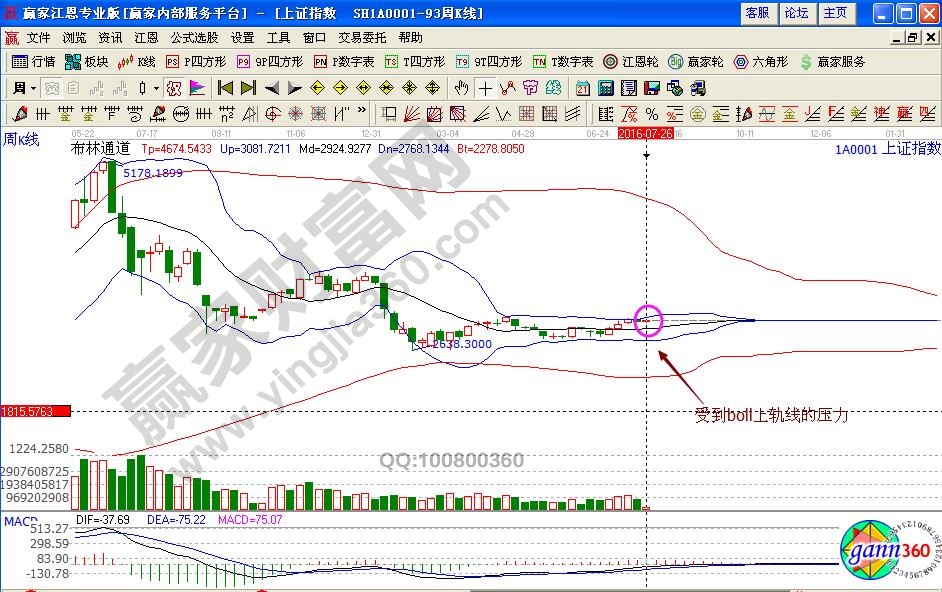The width and height of the screenshot is (942, 592).
Task: Toggle the crosshair cursor button
Action: [x=485, y=88]
